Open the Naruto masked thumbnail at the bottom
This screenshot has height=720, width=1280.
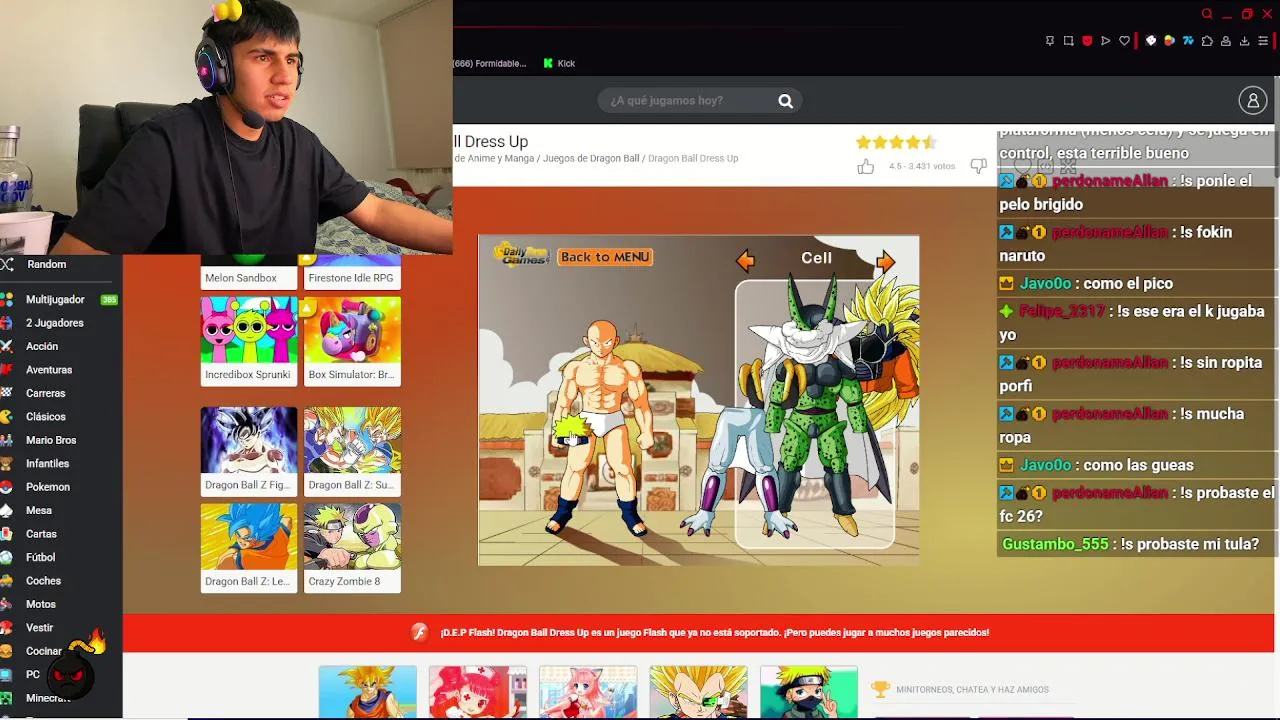tap(808, 692)
